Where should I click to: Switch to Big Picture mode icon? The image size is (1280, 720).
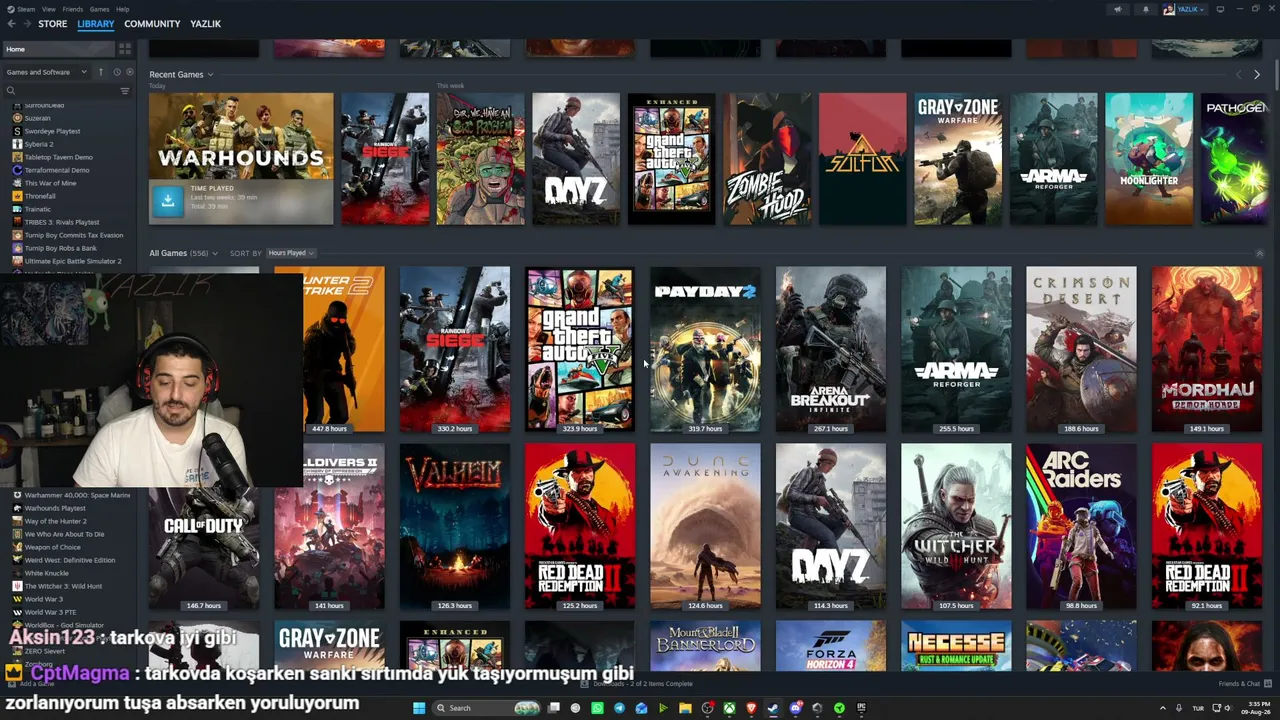(1220, 9)
